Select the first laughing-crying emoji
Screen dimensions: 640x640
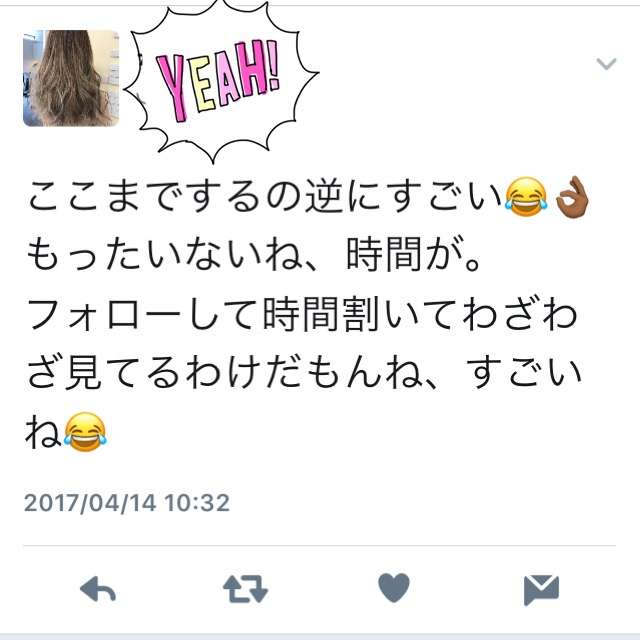click(526, 197)
